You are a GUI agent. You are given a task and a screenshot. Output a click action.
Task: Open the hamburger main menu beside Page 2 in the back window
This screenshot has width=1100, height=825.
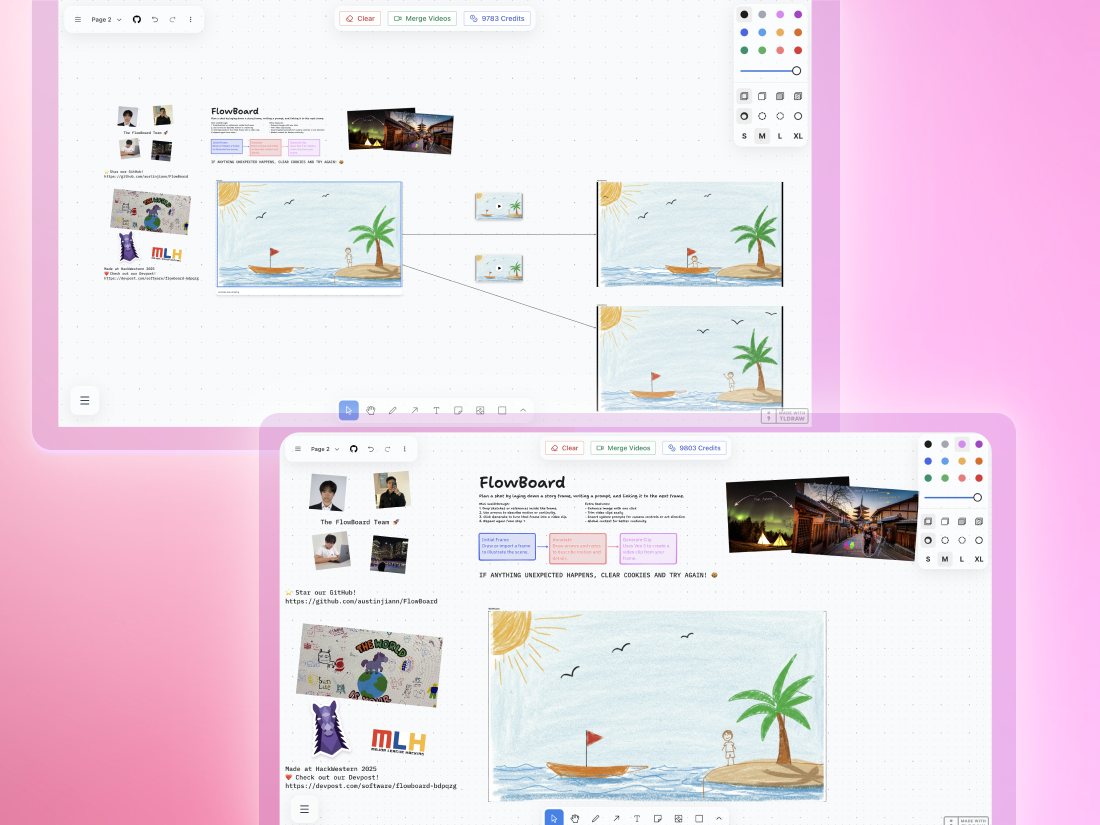point(78,19)
